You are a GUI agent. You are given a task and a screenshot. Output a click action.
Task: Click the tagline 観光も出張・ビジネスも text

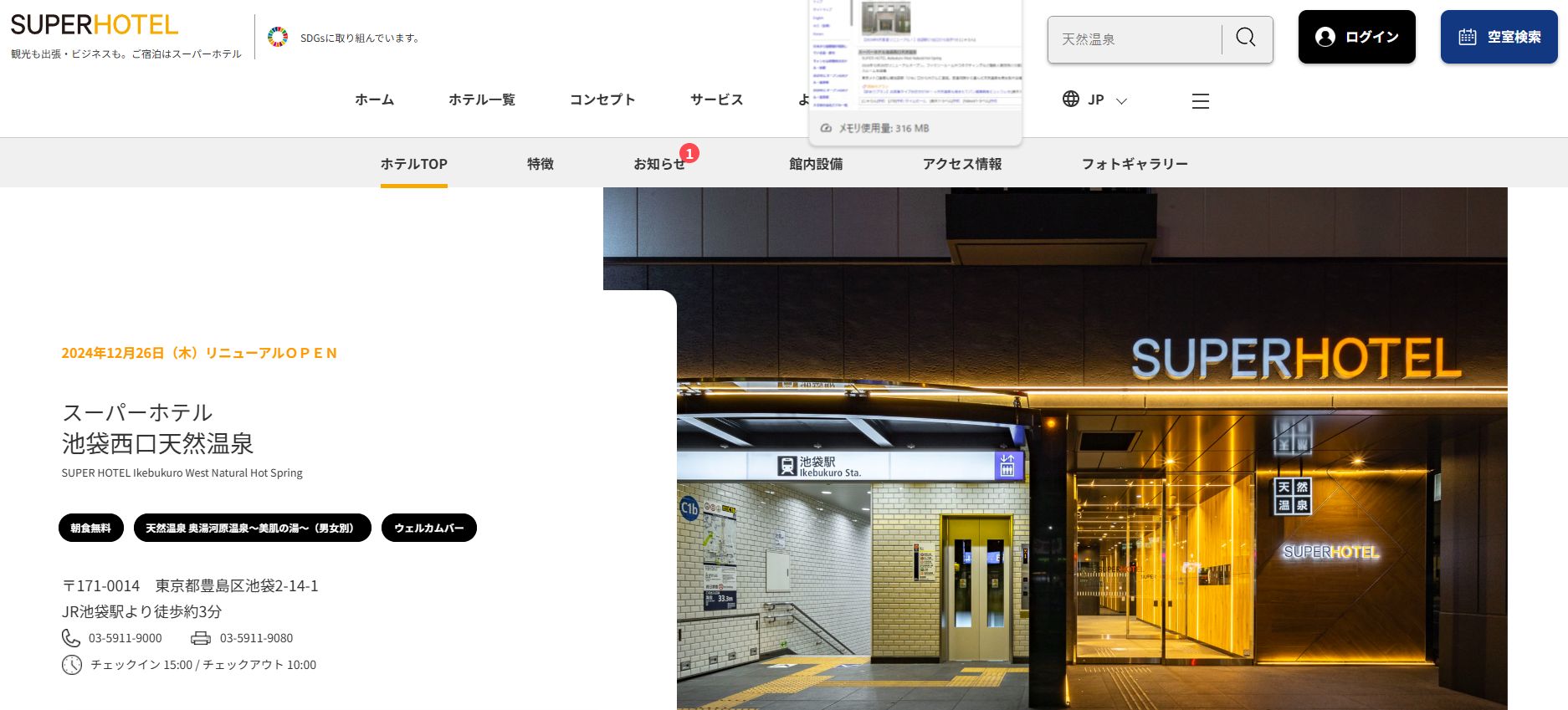126,54
